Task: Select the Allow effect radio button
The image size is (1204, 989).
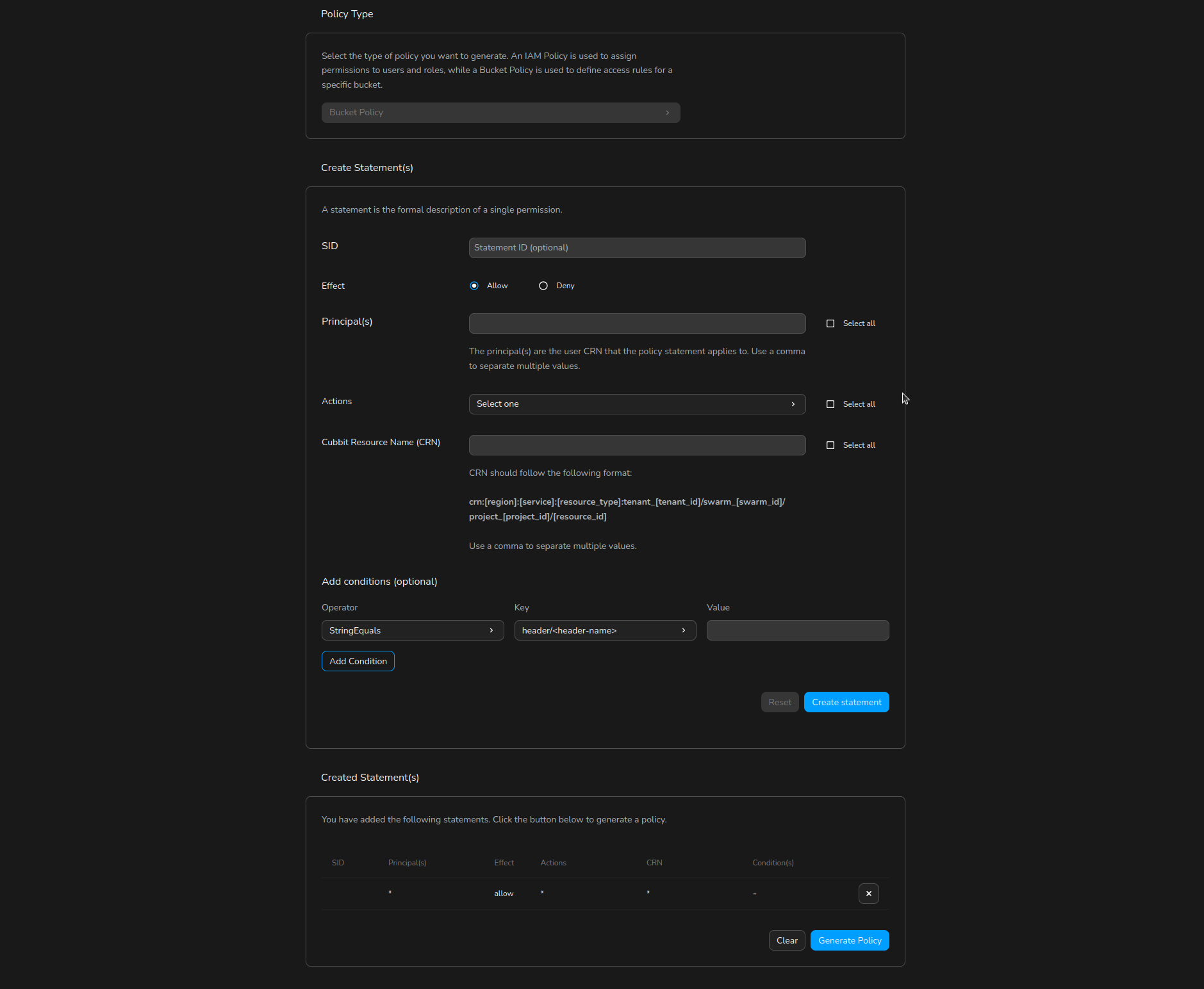Action: pyautogui.click(x=474, y=286)
